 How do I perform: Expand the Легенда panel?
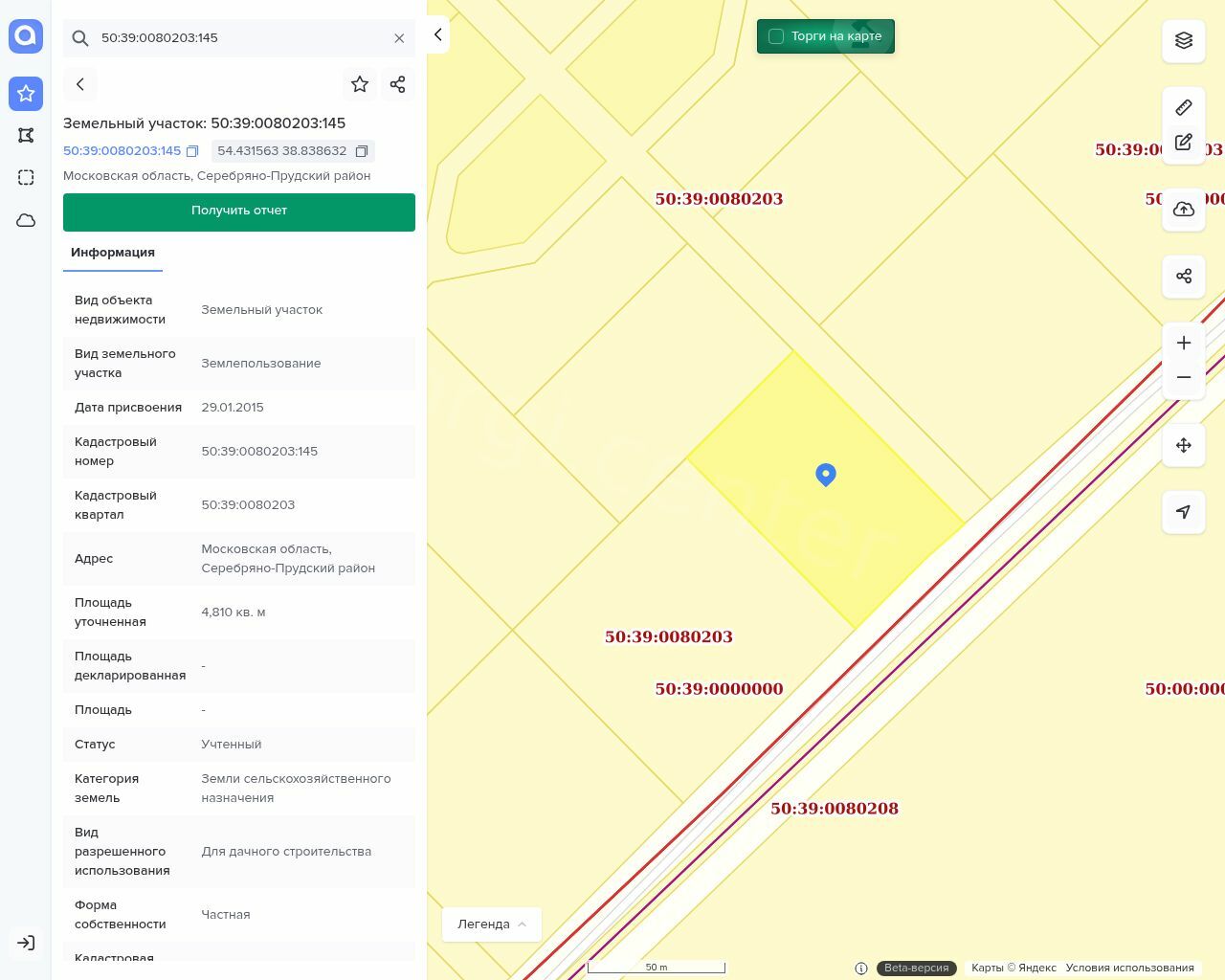[491, 924]
